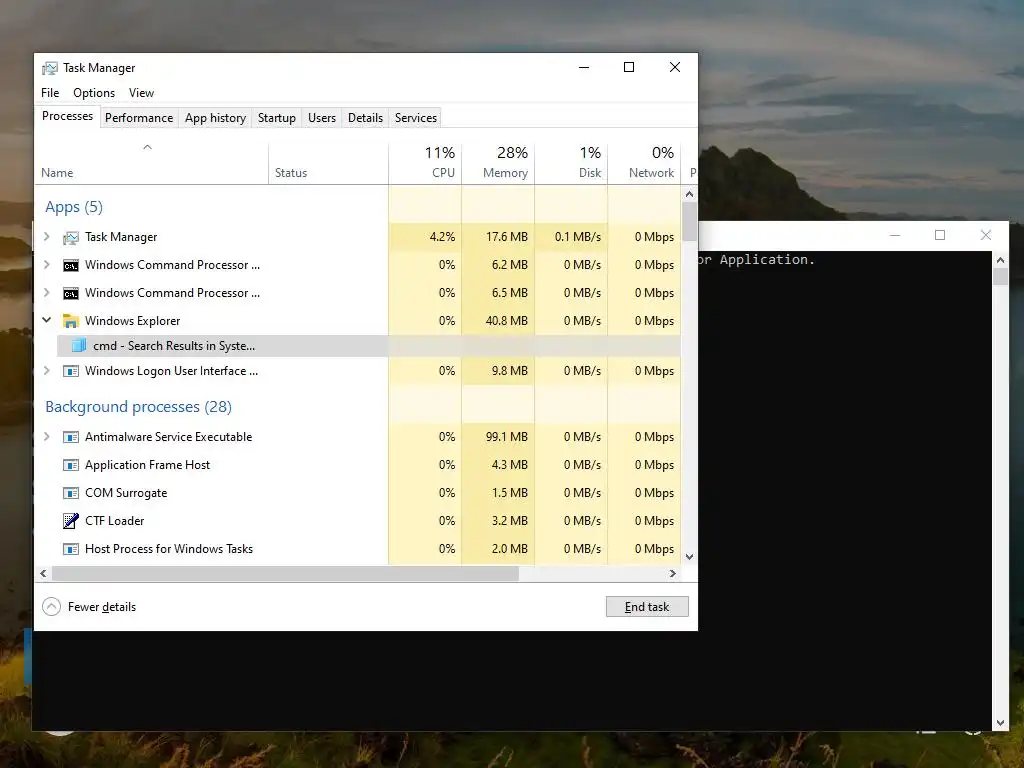Screen dimensions: 1024x768
Task: Open the View menu
Action: (x=141, y=93)
